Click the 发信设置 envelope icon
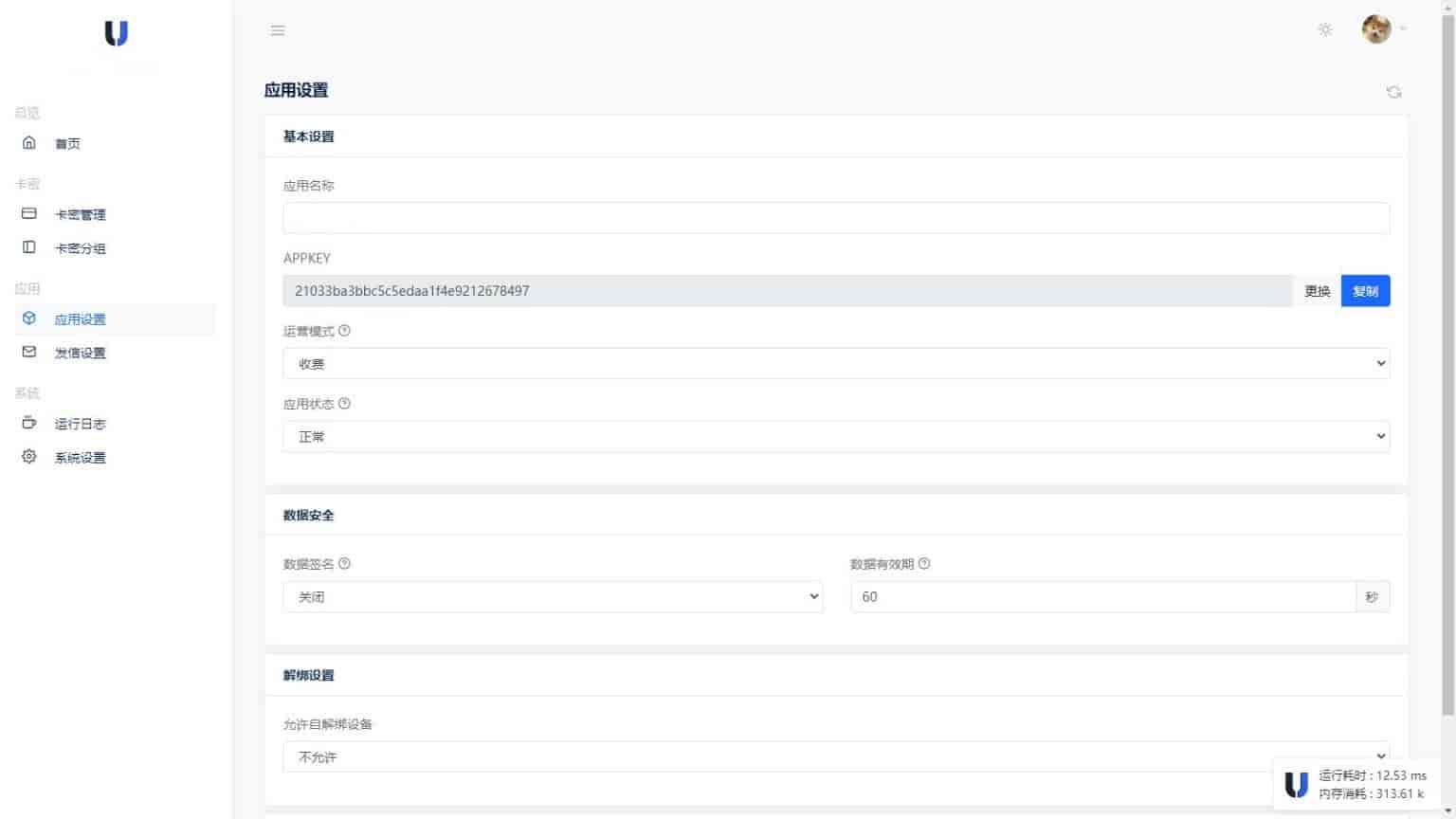Viewport: 1456px width, 819px height. point(29,352)
